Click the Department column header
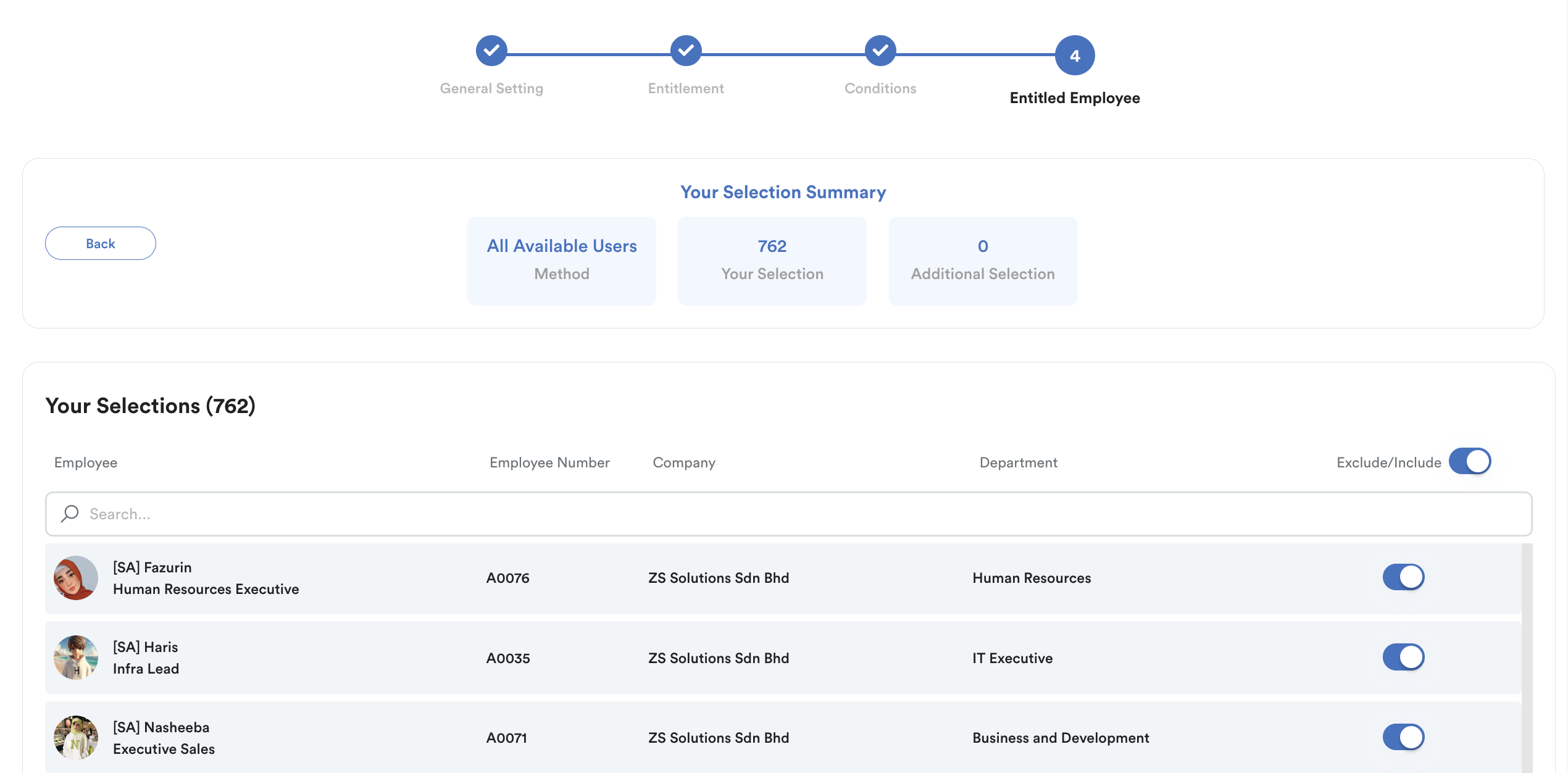 click(x=1018, y=462)
